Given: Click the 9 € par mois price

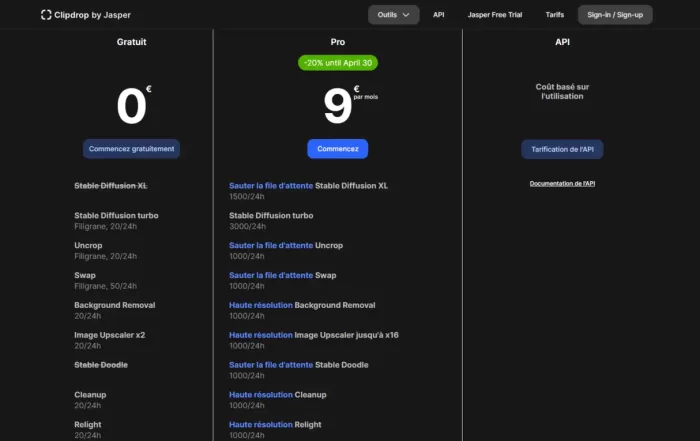Looking at the screenshot, I should click(350, 105).
